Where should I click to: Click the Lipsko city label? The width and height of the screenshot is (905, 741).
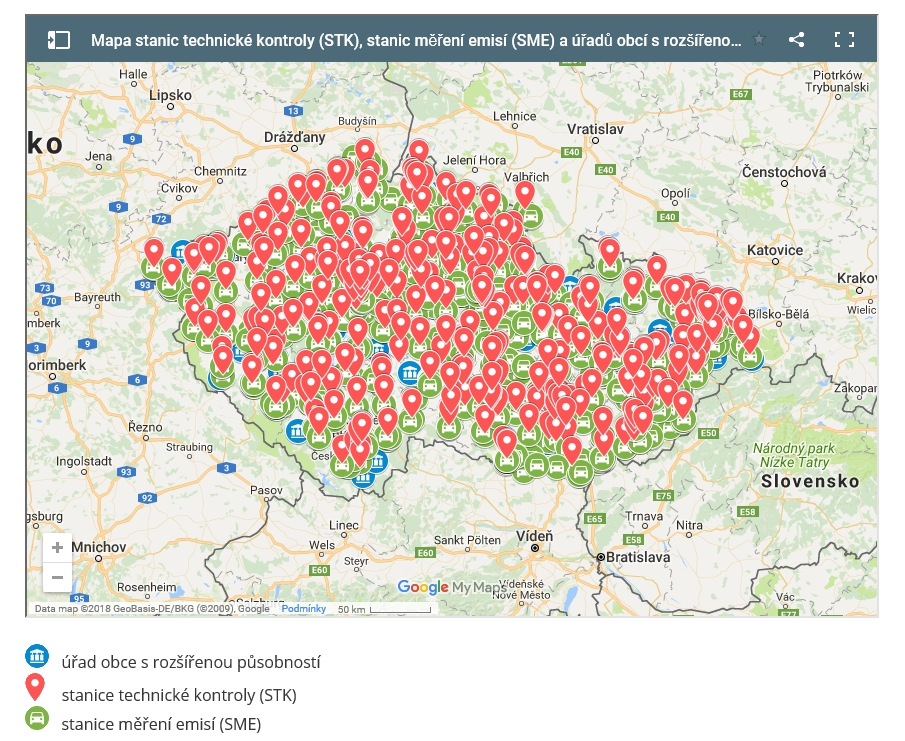tap(170, 95)
